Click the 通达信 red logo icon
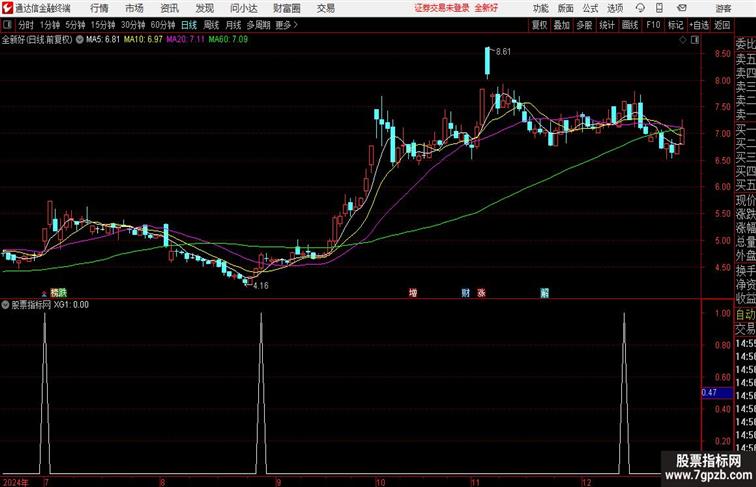This screenshot has width=756, height=487. point(7,8)
